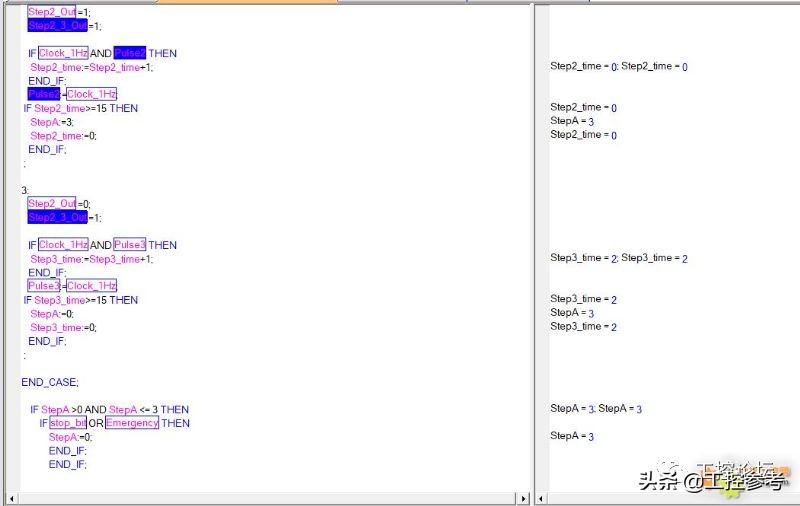The height and width of the screenshot is (506, 800).
Task: Click the Step3_time:=0 statement
Action: coord(63,327)
